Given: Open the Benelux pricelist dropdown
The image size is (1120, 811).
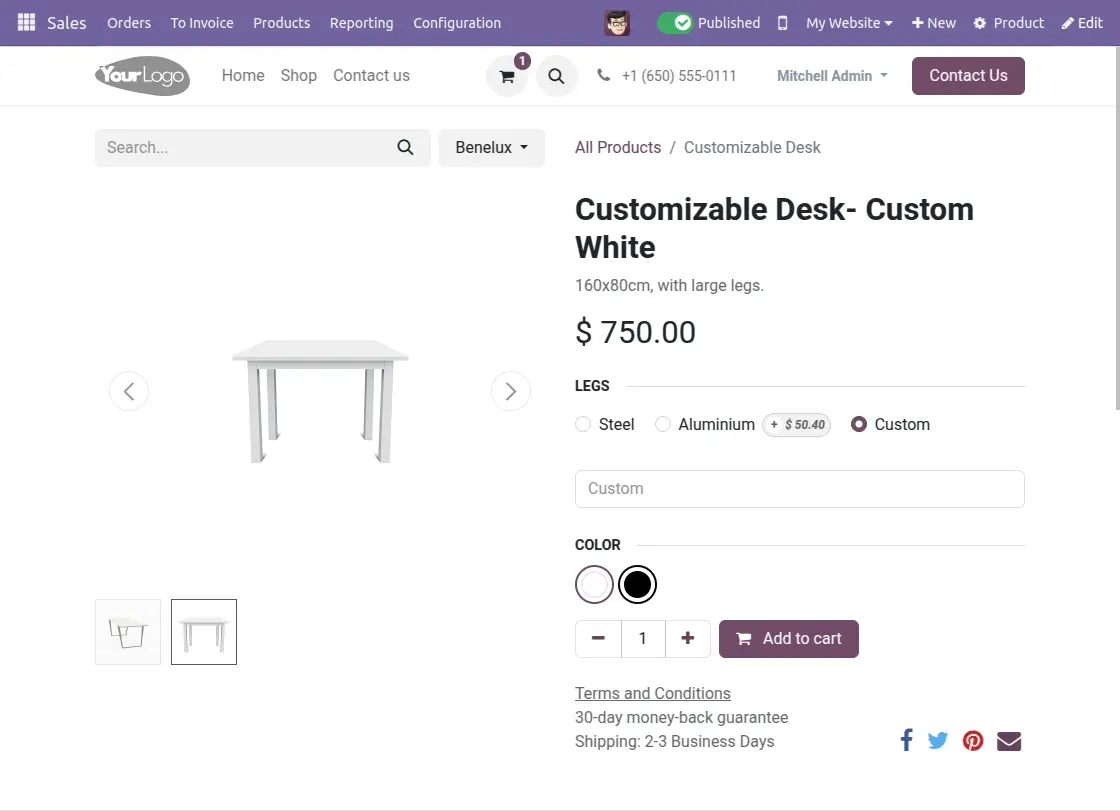Looking at the screenshot, I should [491, 147].
